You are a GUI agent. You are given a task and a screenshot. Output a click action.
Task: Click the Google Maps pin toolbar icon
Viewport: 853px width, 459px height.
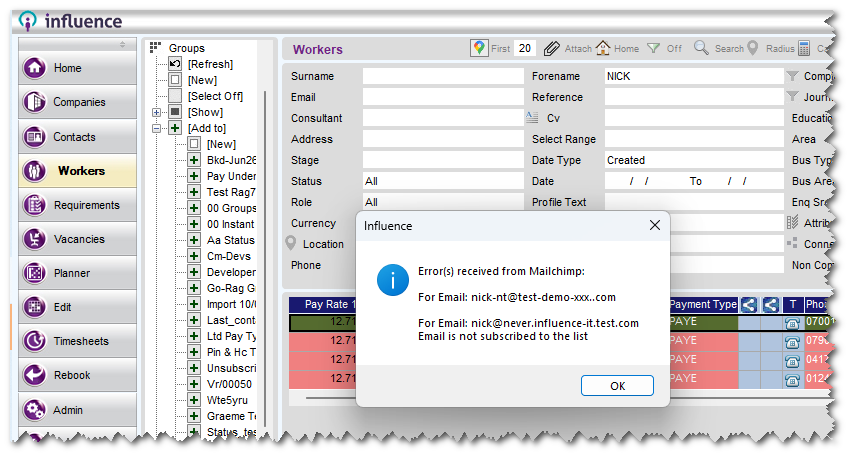[x=479, y=48]
